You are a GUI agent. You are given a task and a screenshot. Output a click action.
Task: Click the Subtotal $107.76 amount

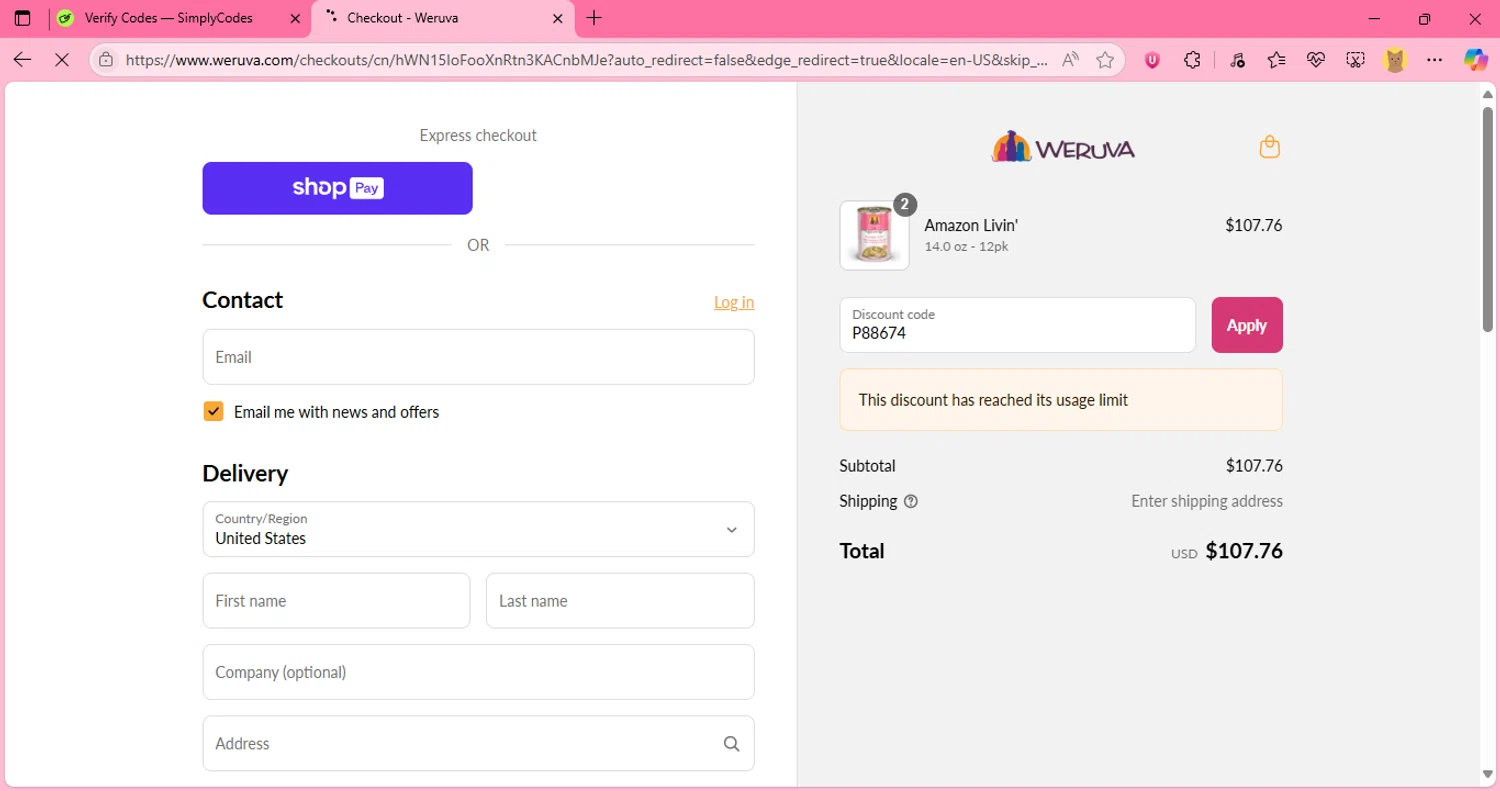tap(1254, 466)
